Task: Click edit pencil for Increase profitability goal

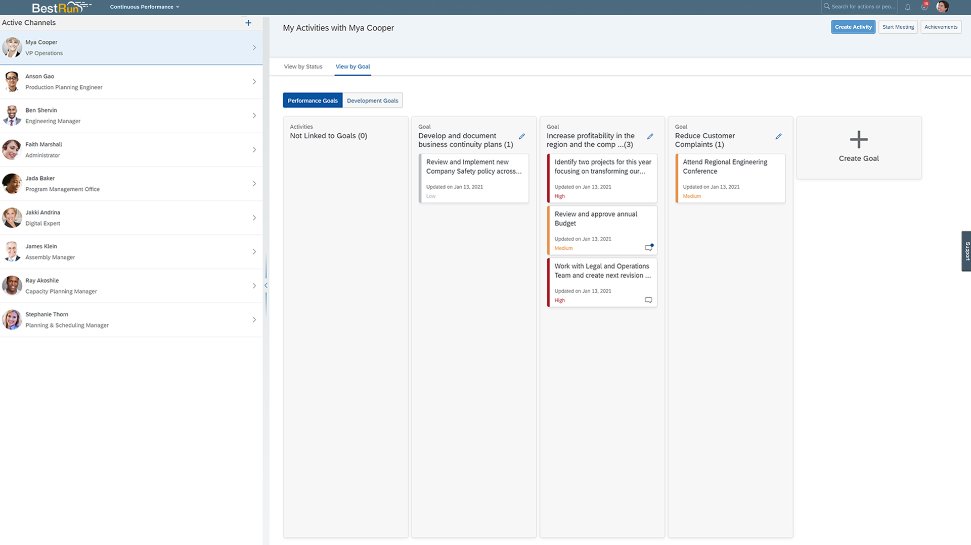Action: click(x=650, y=136)
